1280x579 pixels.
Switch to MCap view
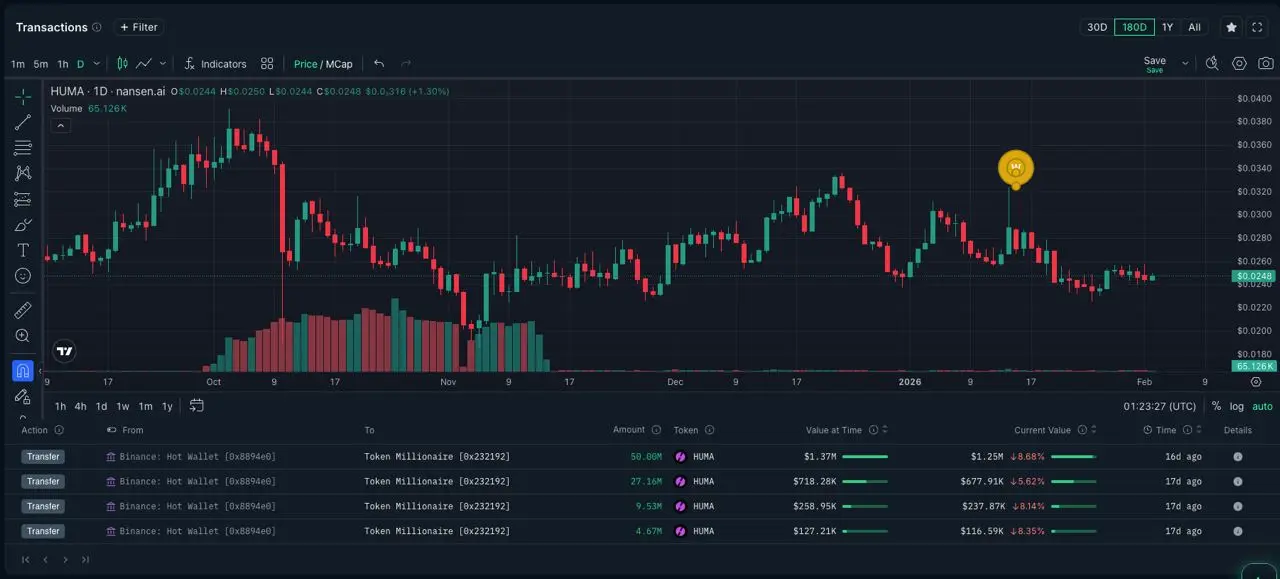339,64
